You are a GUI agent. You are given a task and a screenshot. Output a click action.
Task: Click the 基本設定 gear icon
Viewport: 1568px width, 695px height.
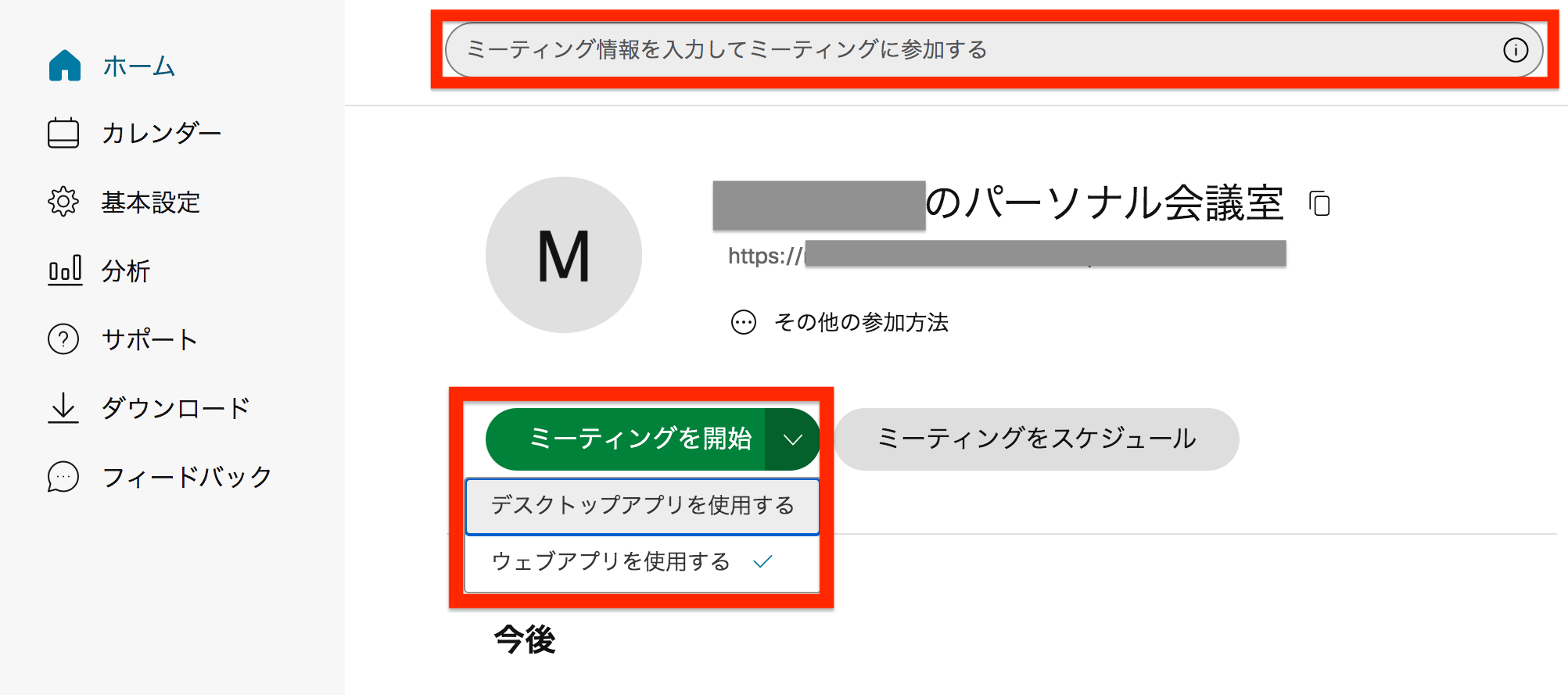click(x=63, y=202)
